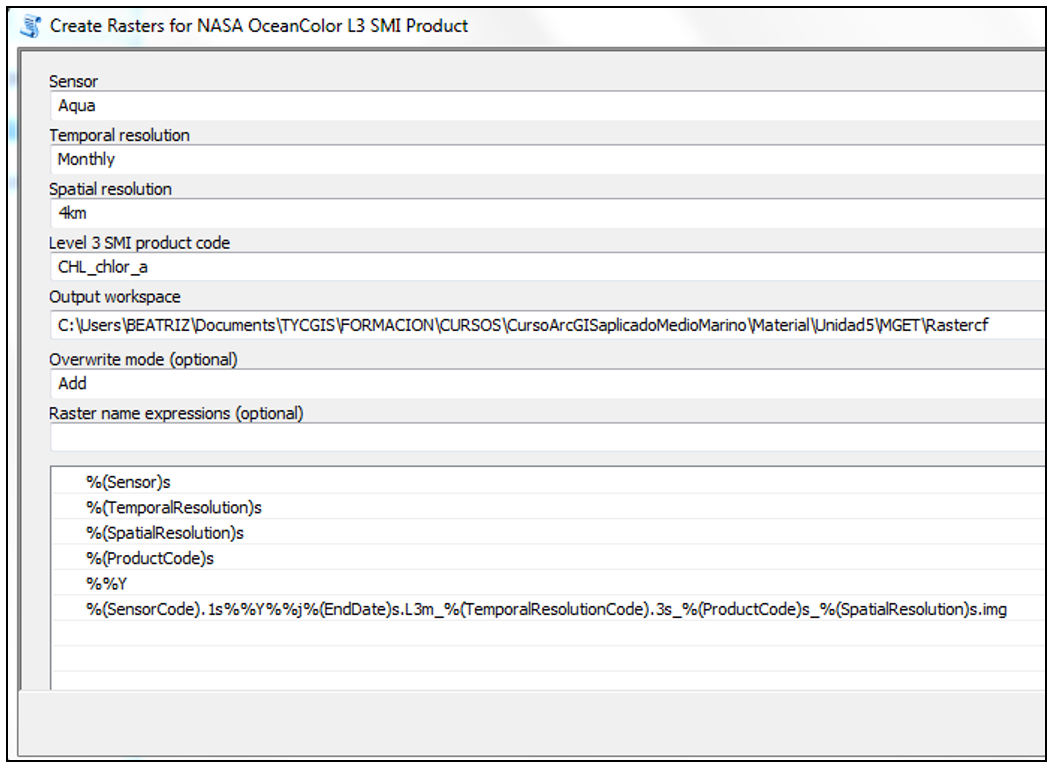Open the Overwrite mode box showing Add

pos(545,383)
